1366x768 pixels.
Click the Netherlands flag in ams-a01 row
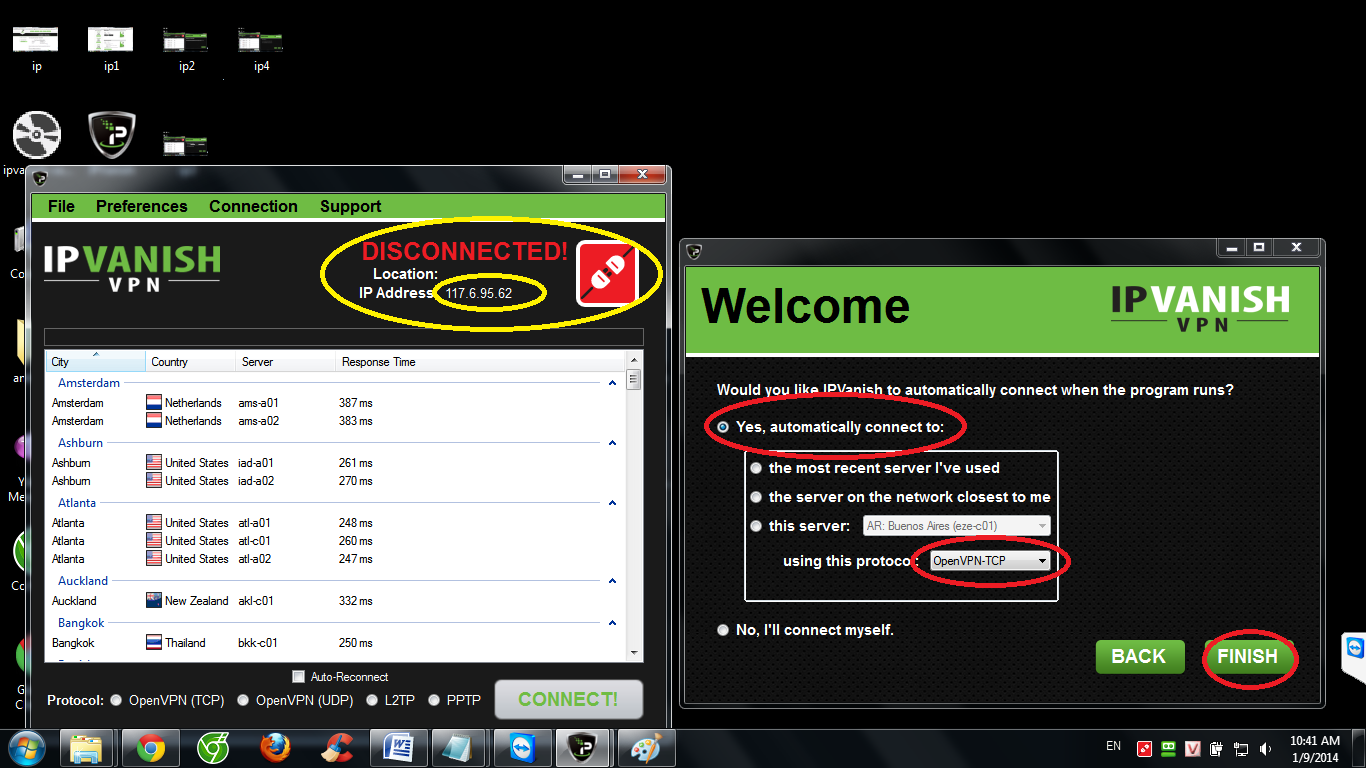pyautogui.click(x=154, y=402)
